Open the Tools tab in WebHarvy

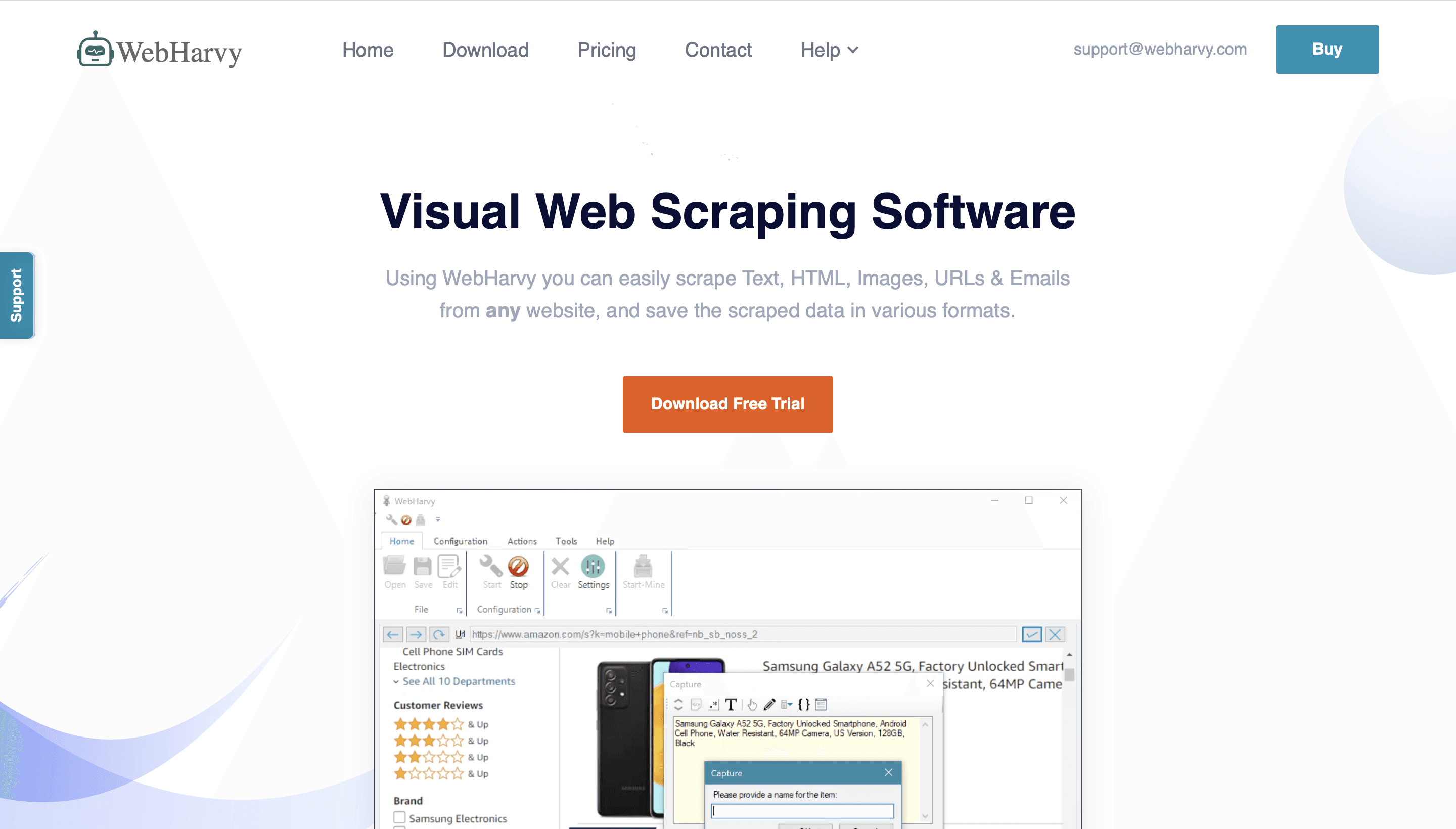tap(566, 541)
